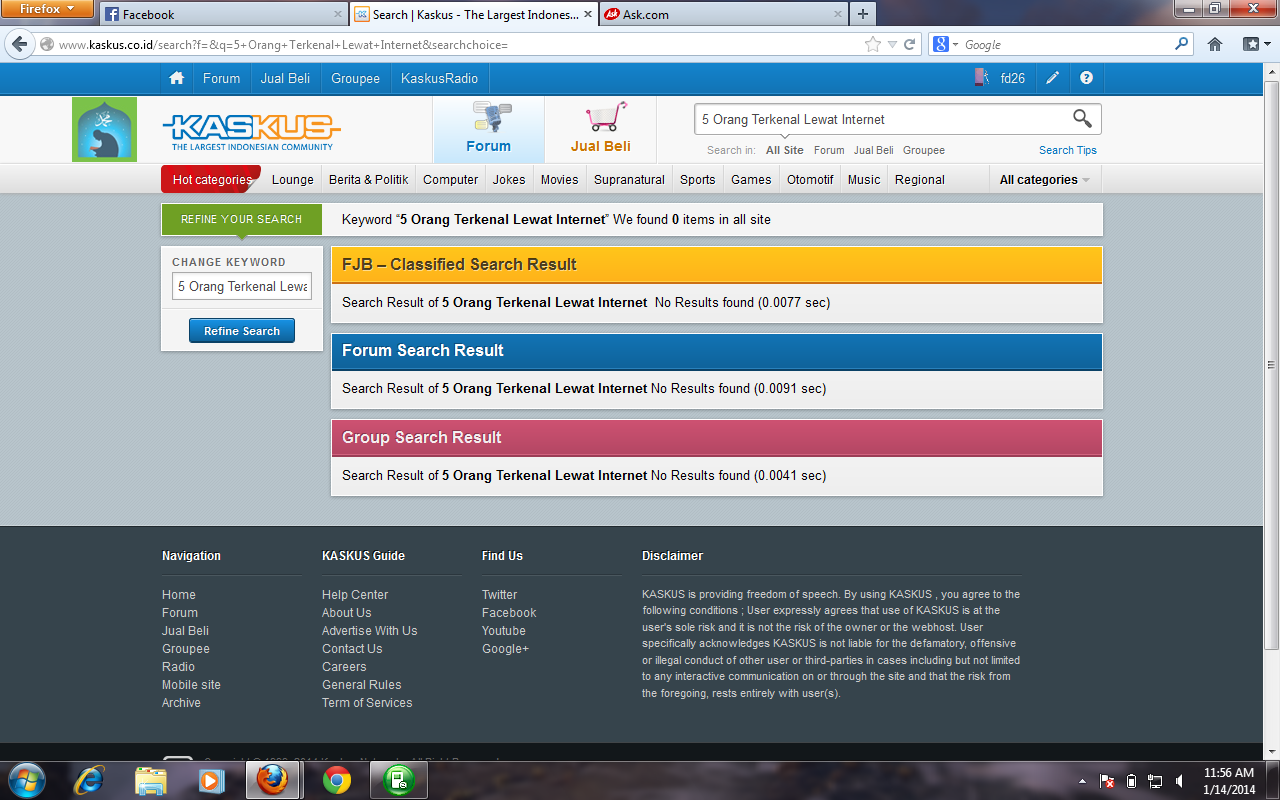
Task: Open Mobile site footer link
Action: pos(191,685)
